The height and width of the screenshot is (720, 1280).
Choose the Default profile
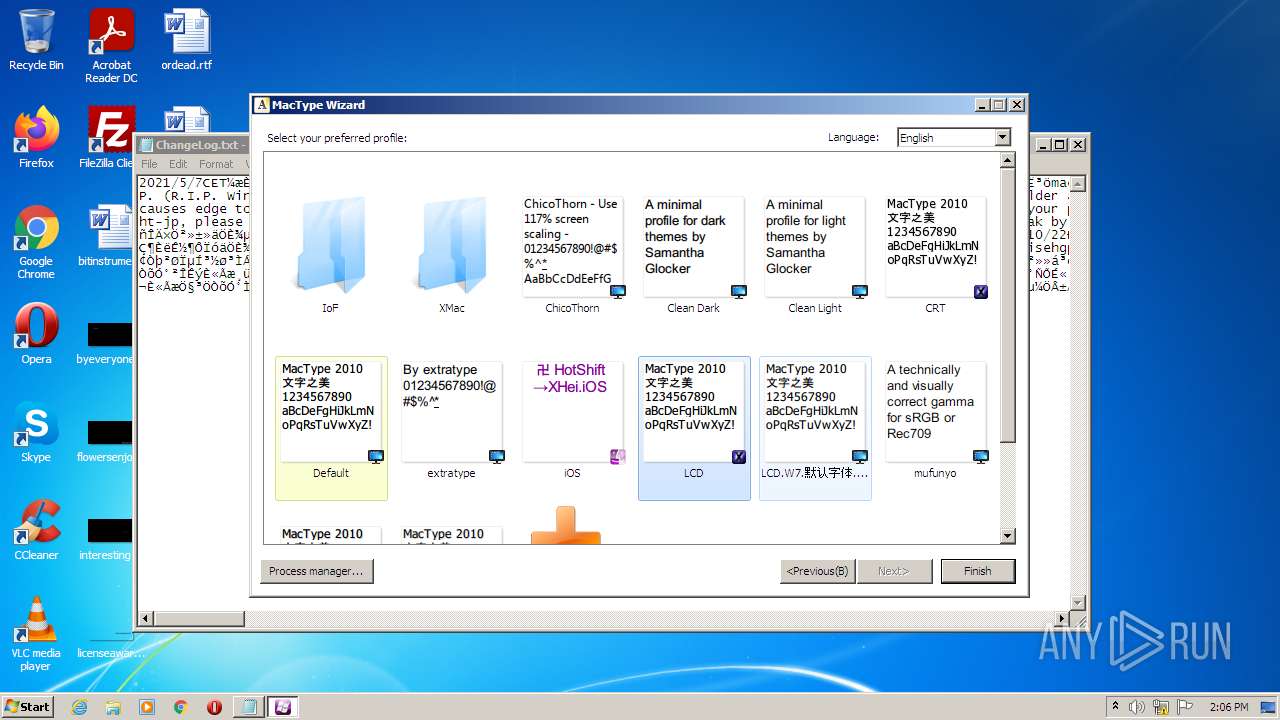pos(331,428)
